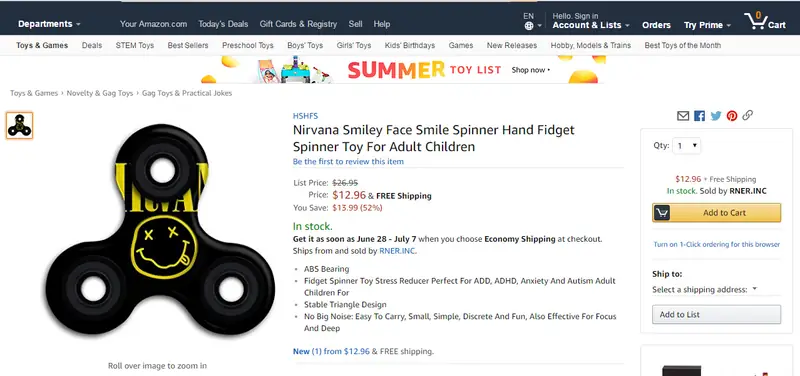The width and height of the screenshot is (800, 376).
Task: Share product on Pinterest icon
Action: tap(732, 116)
